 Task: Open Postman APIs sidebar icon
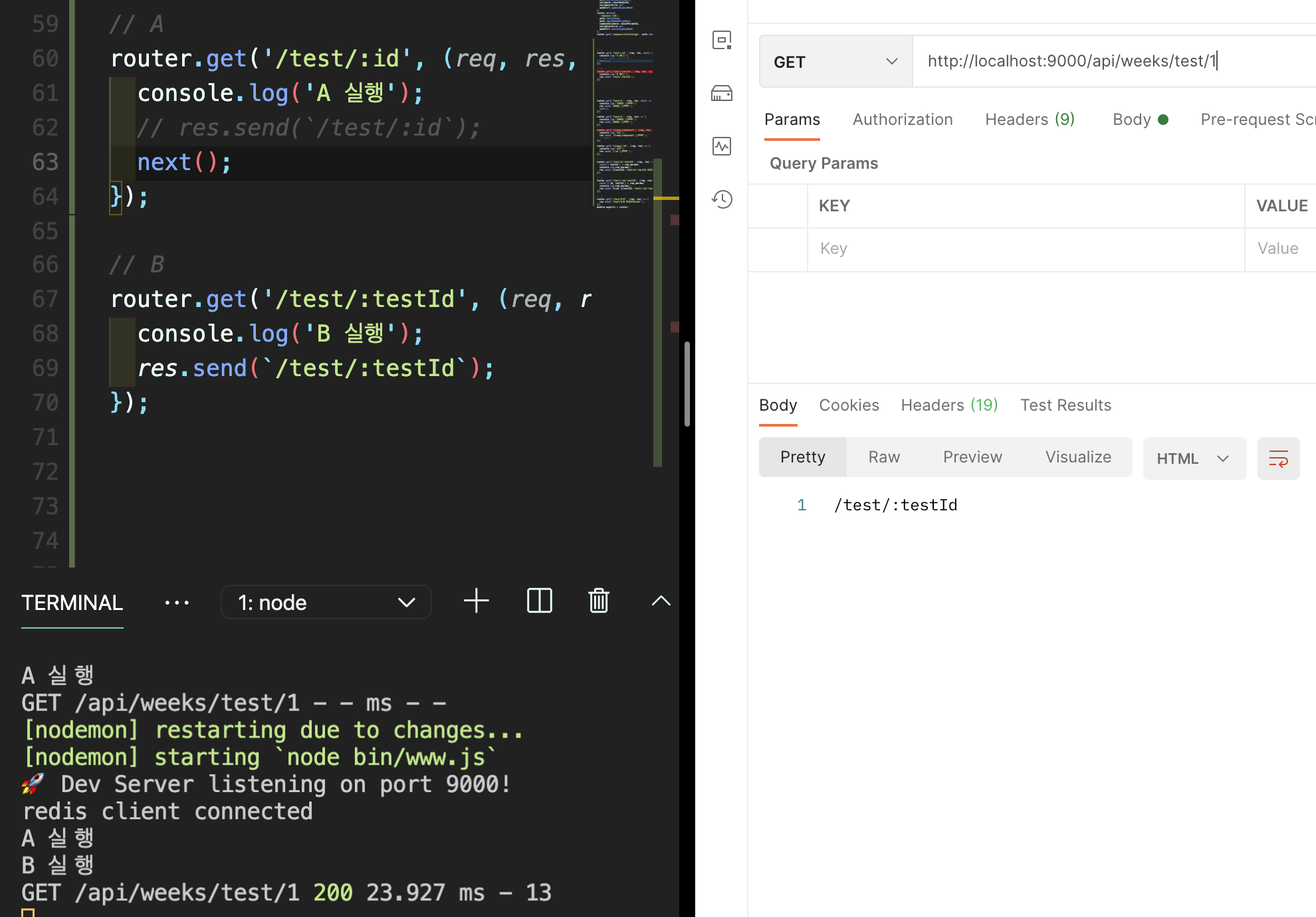[722, 40]
